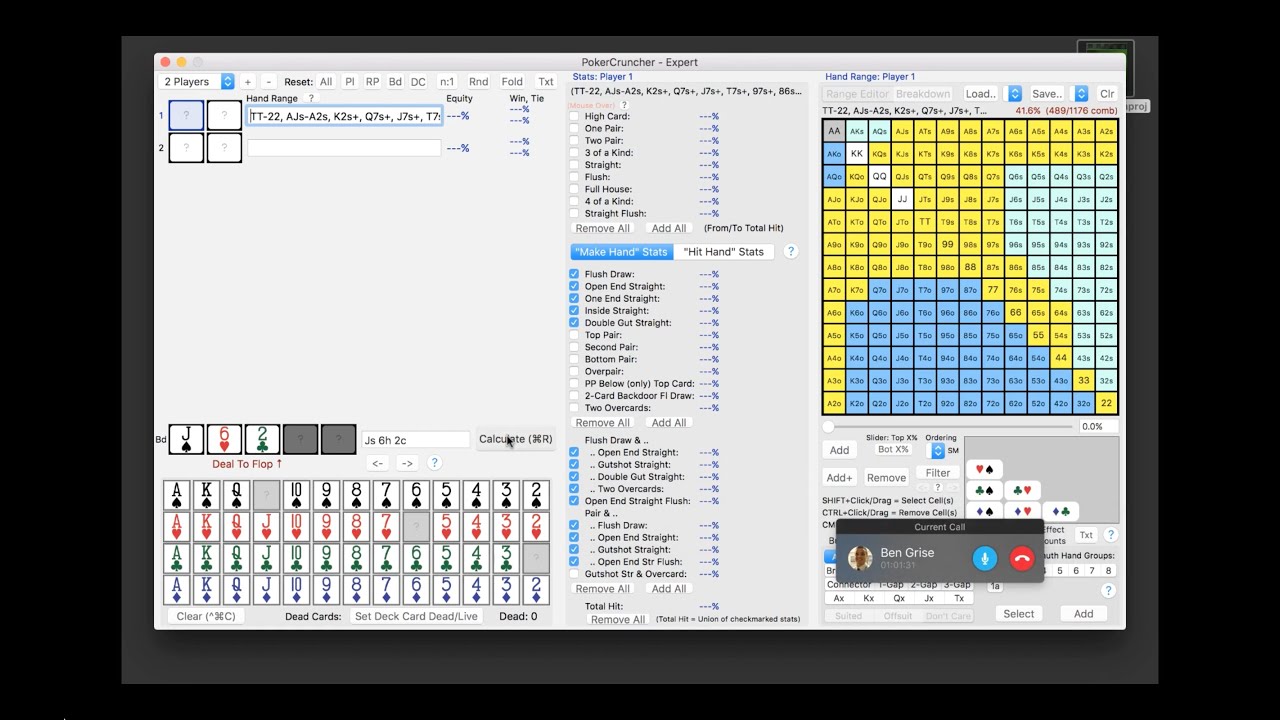Open the Breakdown tab
Screen dimensions: 1280x720
[x=922, y=94]
